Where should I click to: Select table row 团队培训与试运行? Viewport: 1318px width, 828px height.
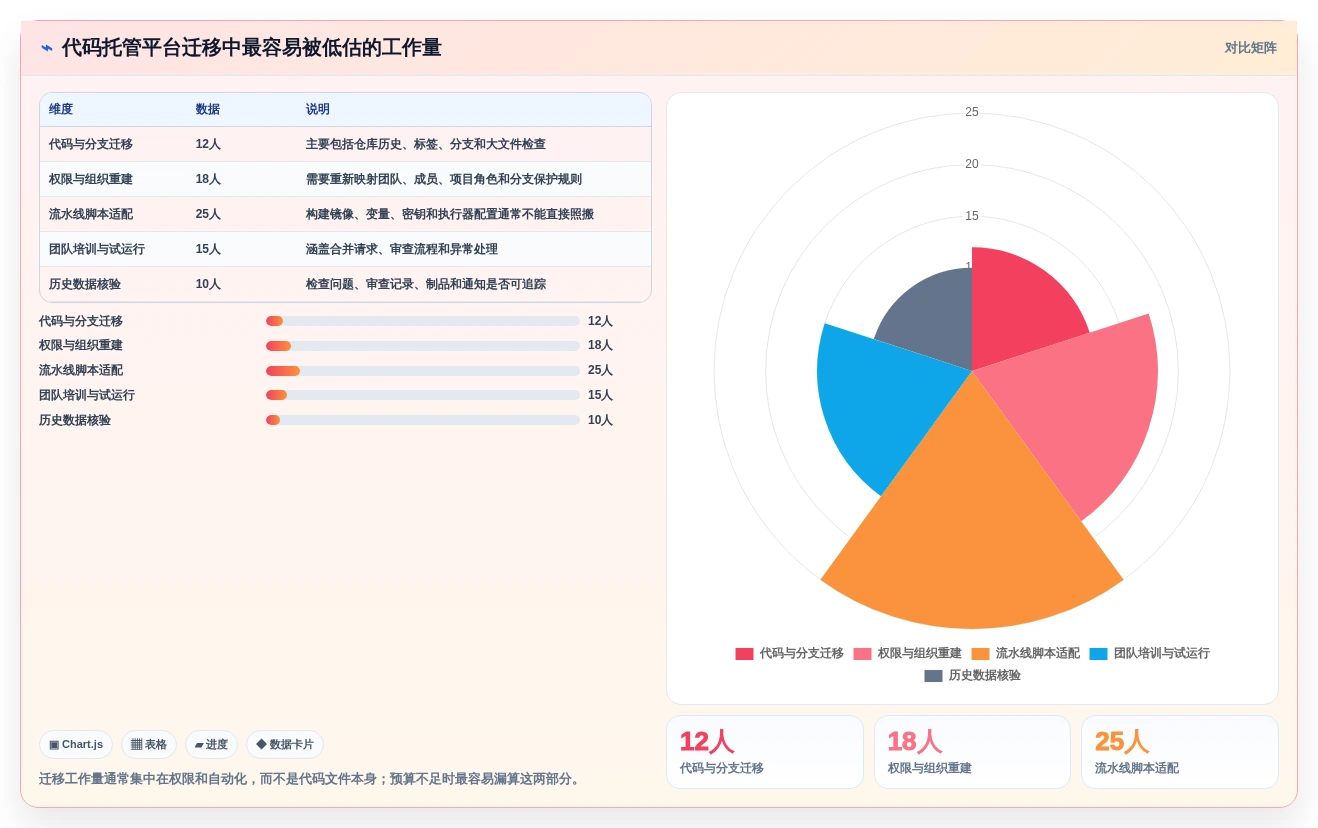coord(345,249)
